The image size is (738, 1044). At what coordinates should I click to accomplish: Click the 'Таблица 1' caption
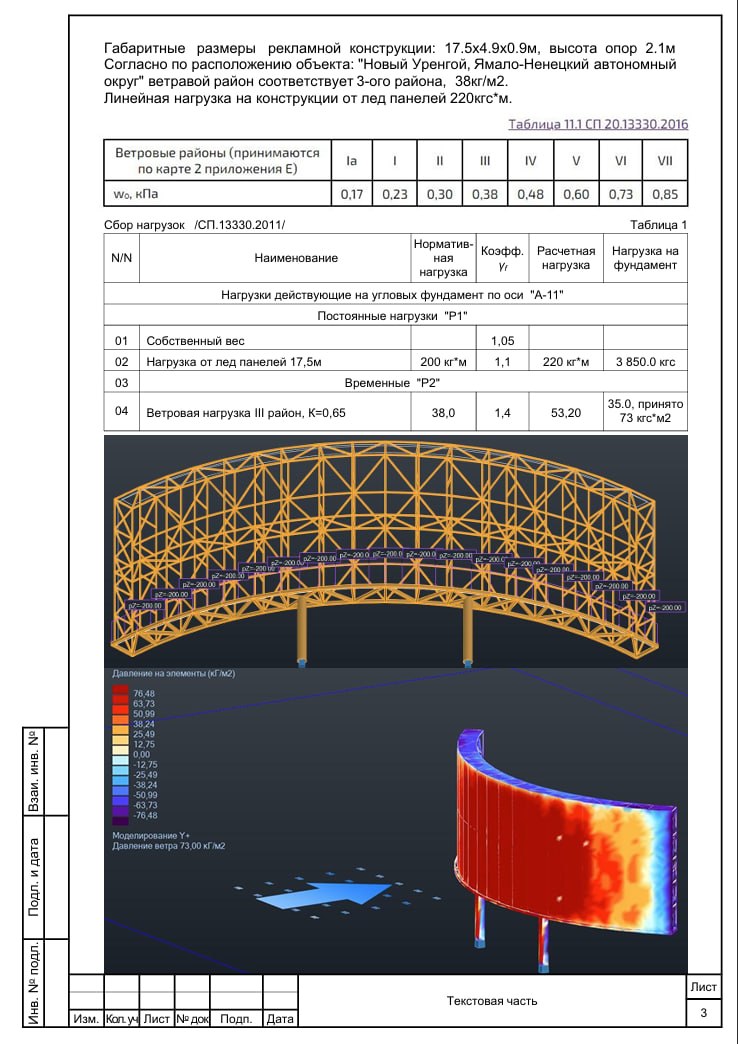click(658, 225)
